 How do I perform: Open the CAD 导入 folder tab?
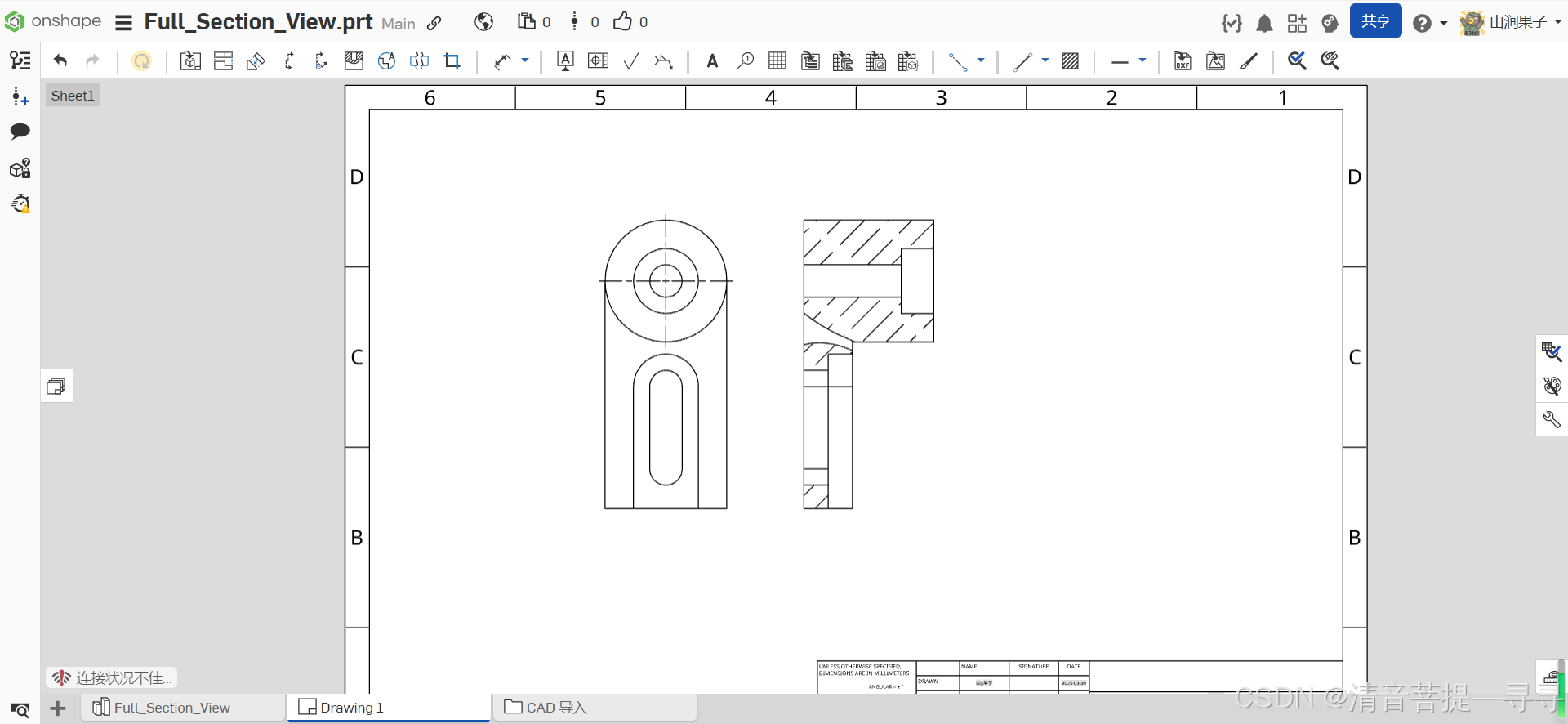click(x=595, y=707)
